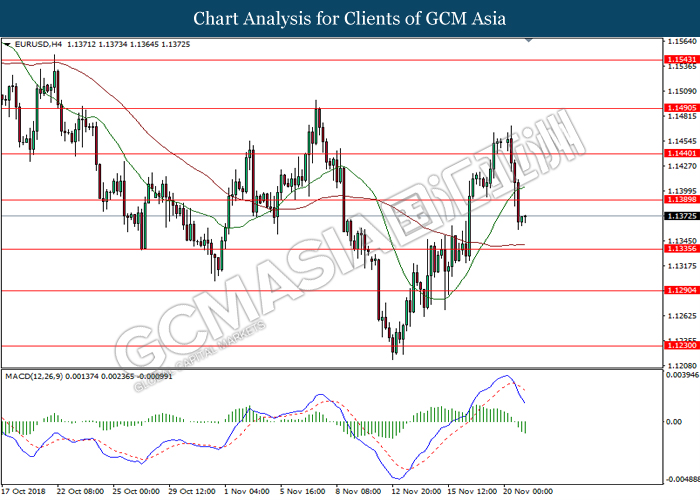Click the 25 Oct 00:00 time axis label
Image resolution: width=700 pixels, height=500 pixels.
pyautogui.click(x=136, y=492)
